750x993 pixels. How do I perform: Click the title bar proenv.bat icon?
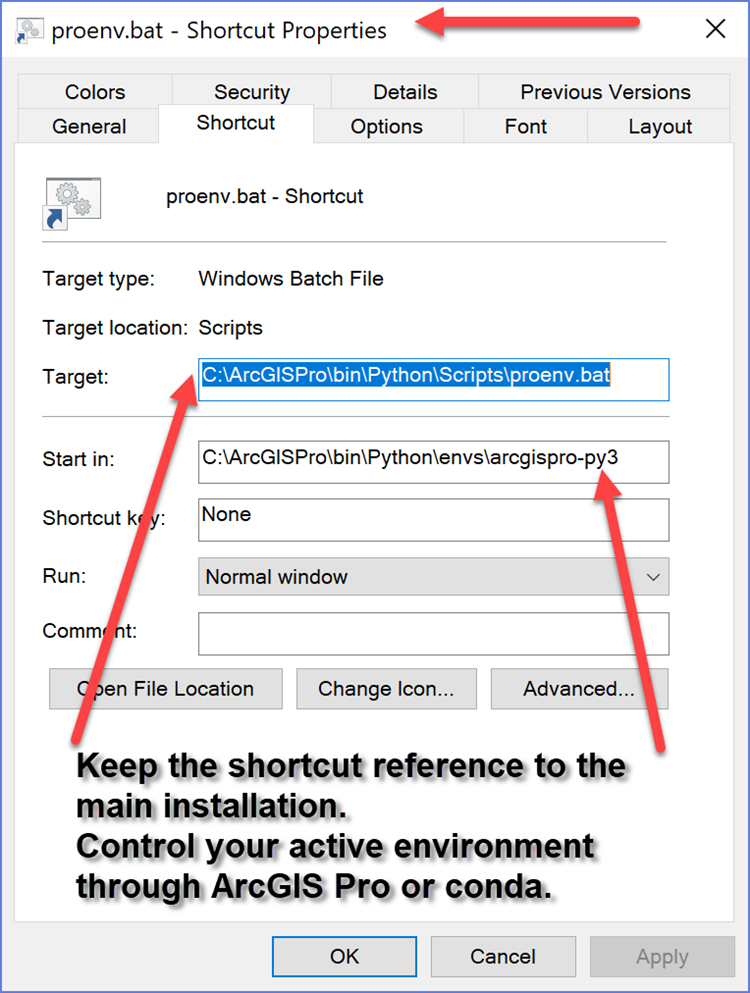coord(29,30)
